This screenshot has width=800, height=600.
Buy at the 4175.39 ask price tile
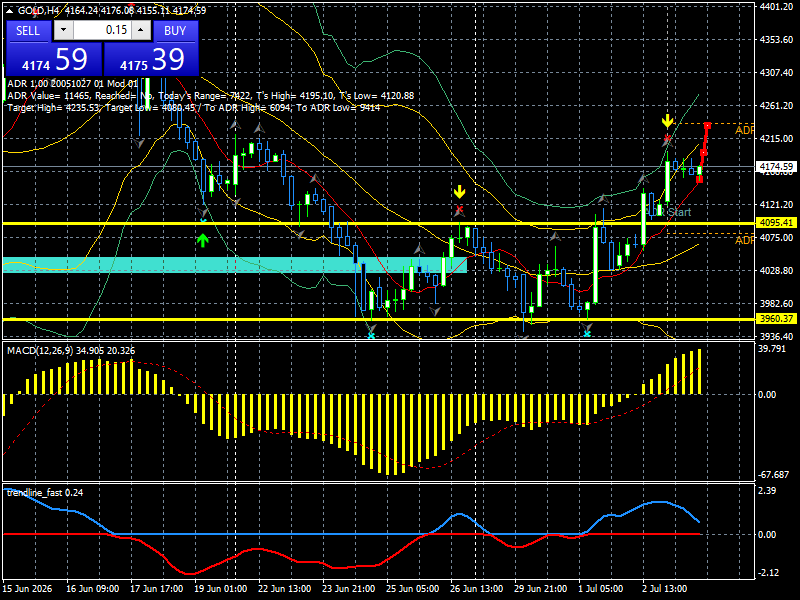[151, 59]
